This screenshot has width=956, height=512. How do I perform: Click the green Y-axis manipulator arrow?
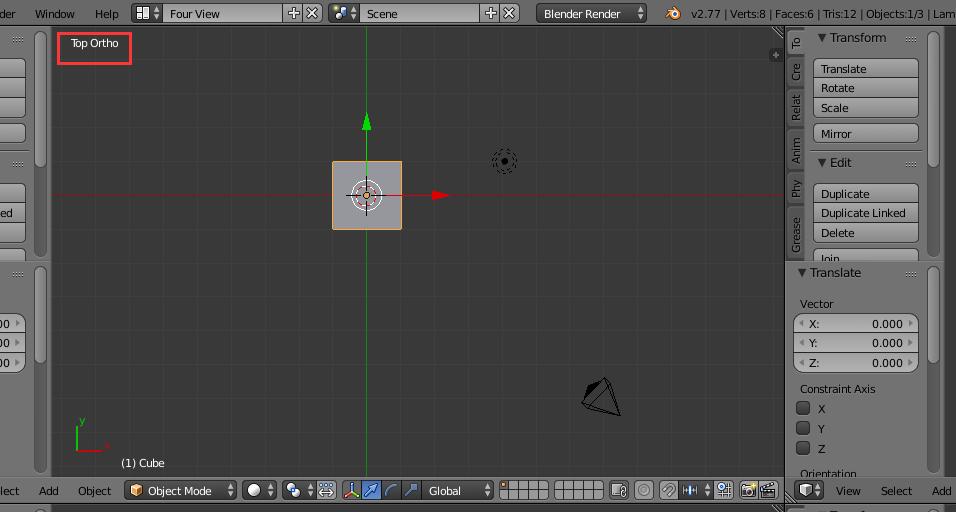coord(366,121)
